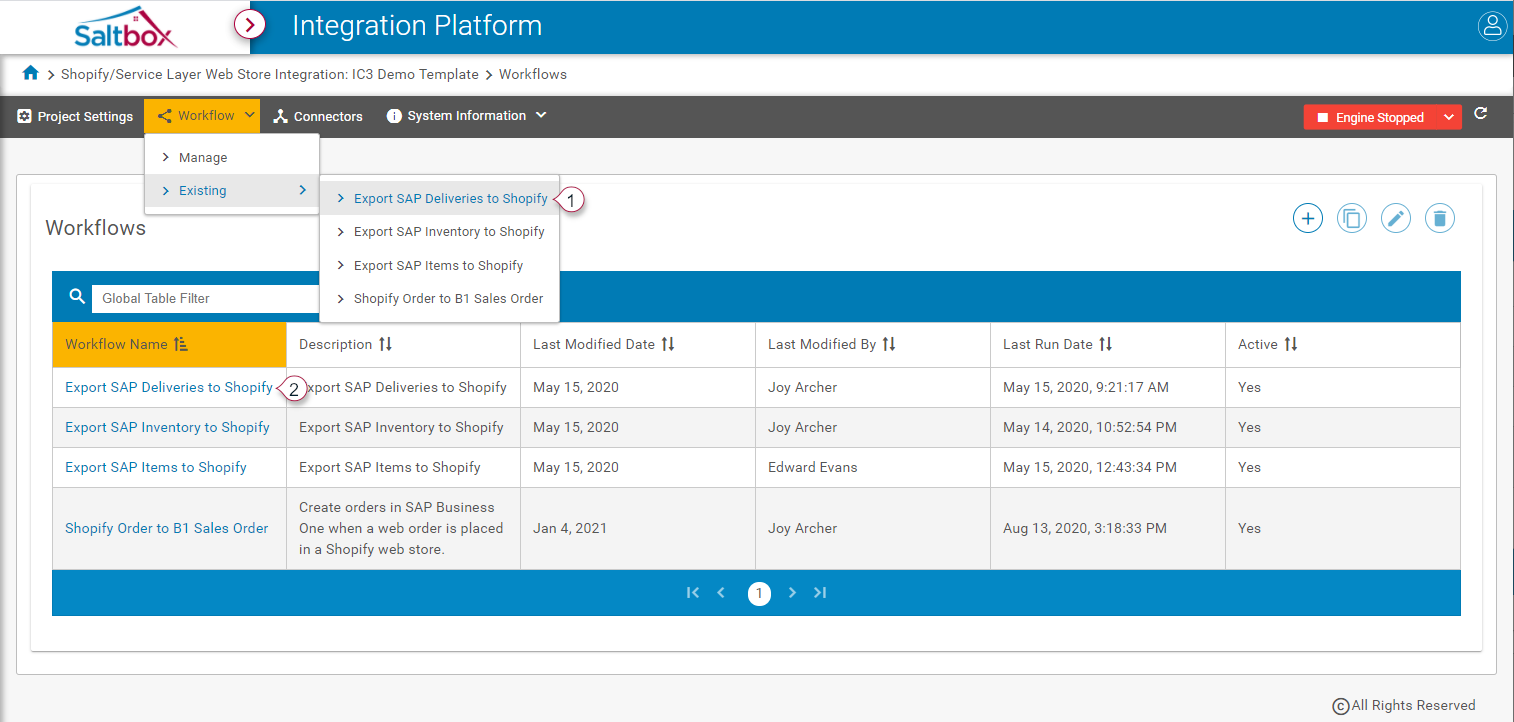1514x722 pixels.
Task: Open Export SAP Items to Shopify table link
Action: [x=156, y=467]
